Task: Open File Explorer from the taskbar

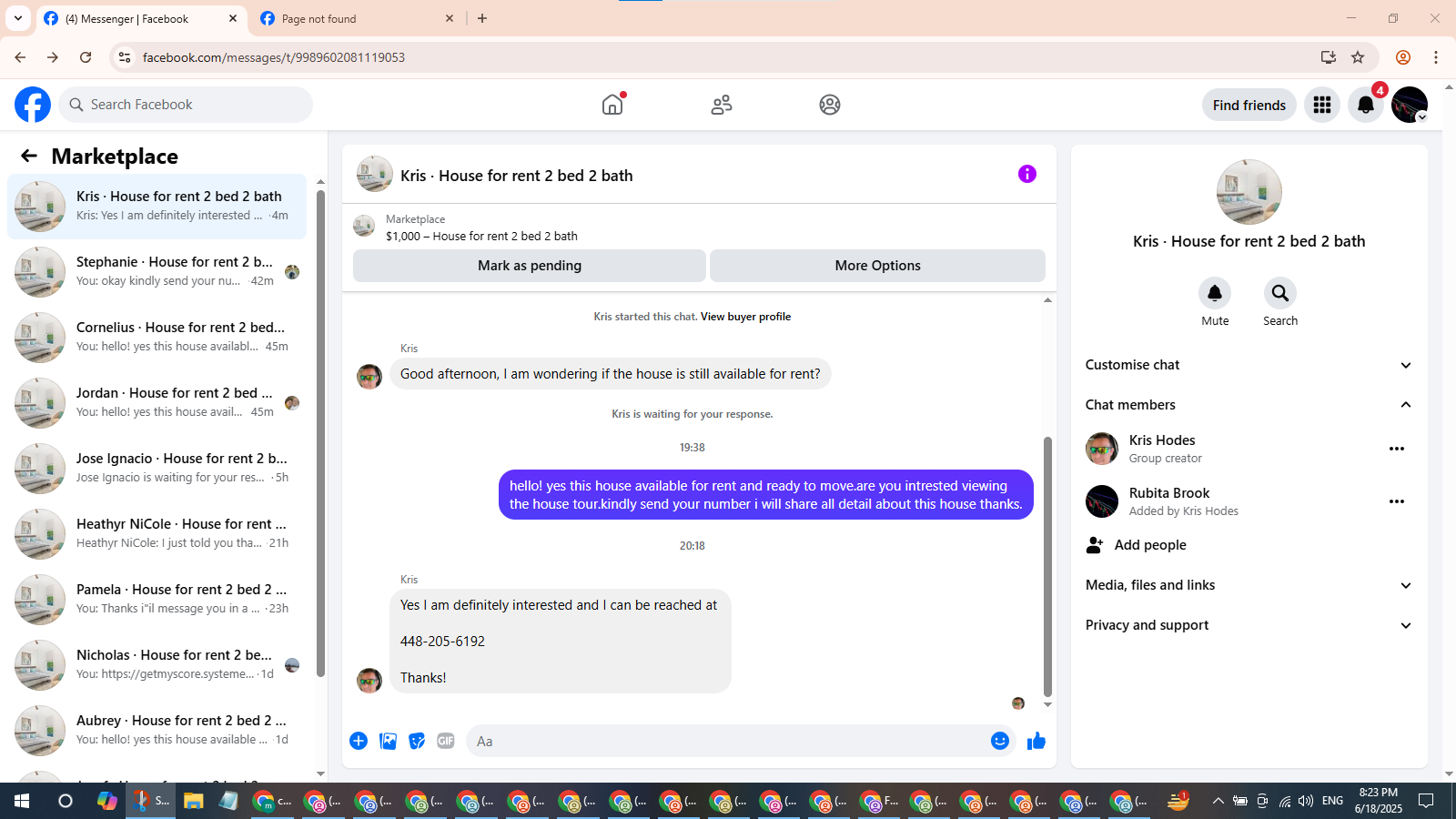Action: [193, 801]
